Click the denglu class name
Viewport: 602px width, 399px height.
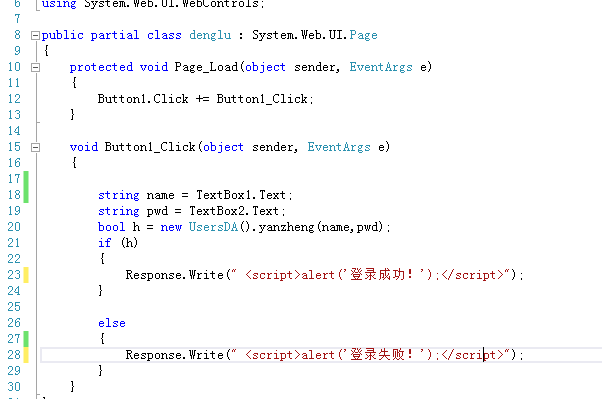pos(210,35)
